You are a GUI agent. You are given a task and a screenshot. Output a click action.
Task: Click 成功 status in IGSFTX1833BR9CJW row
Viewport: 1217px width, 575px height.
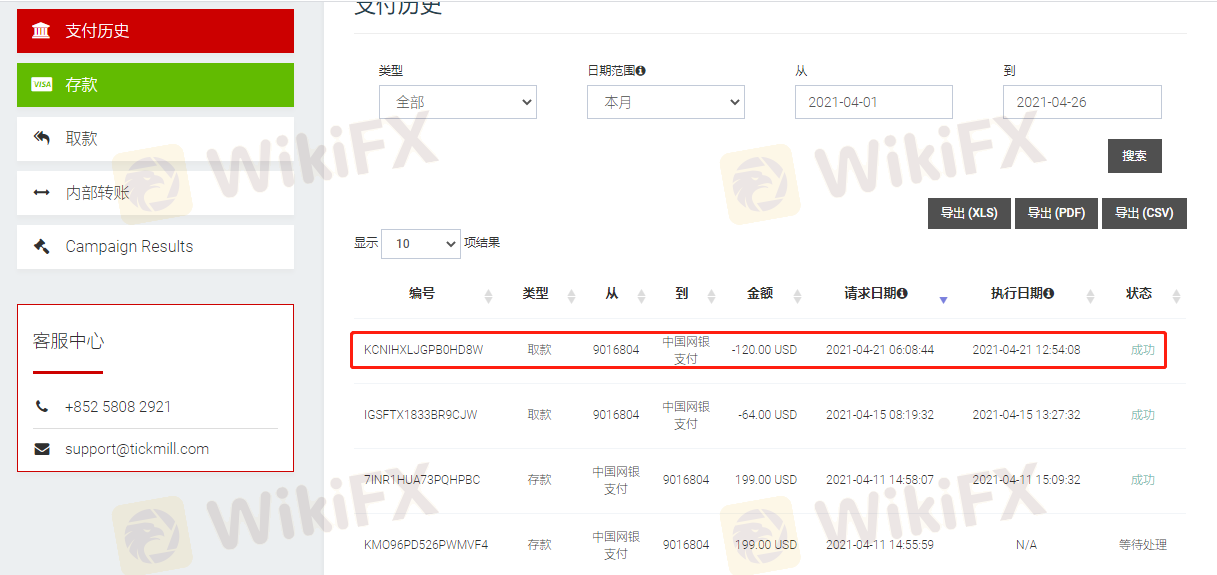[1143, 415]
